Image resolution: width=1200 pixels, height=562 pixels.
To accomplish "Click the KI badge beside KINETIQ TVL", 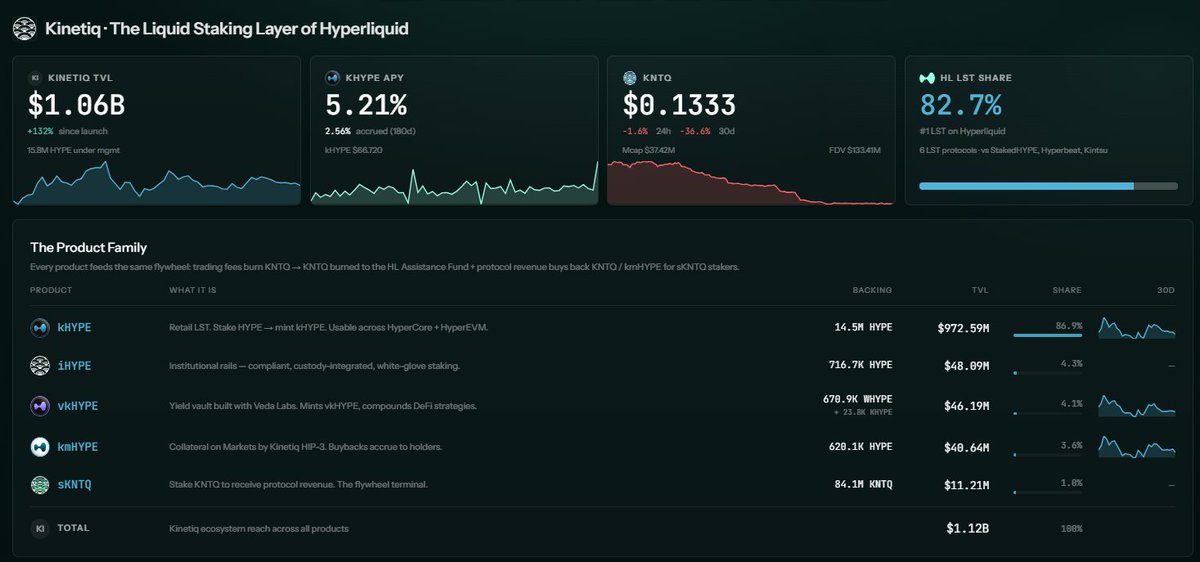I will (35, 77).
